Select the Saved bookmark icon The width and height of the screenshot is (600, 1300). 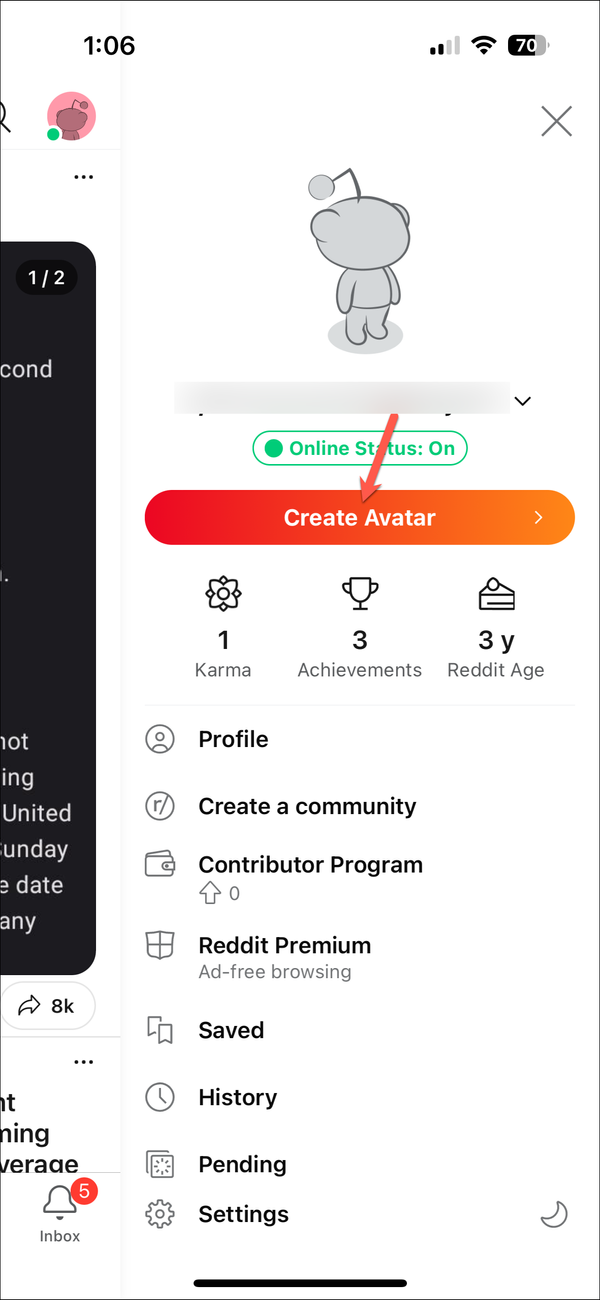click(x=160, y=1030)
